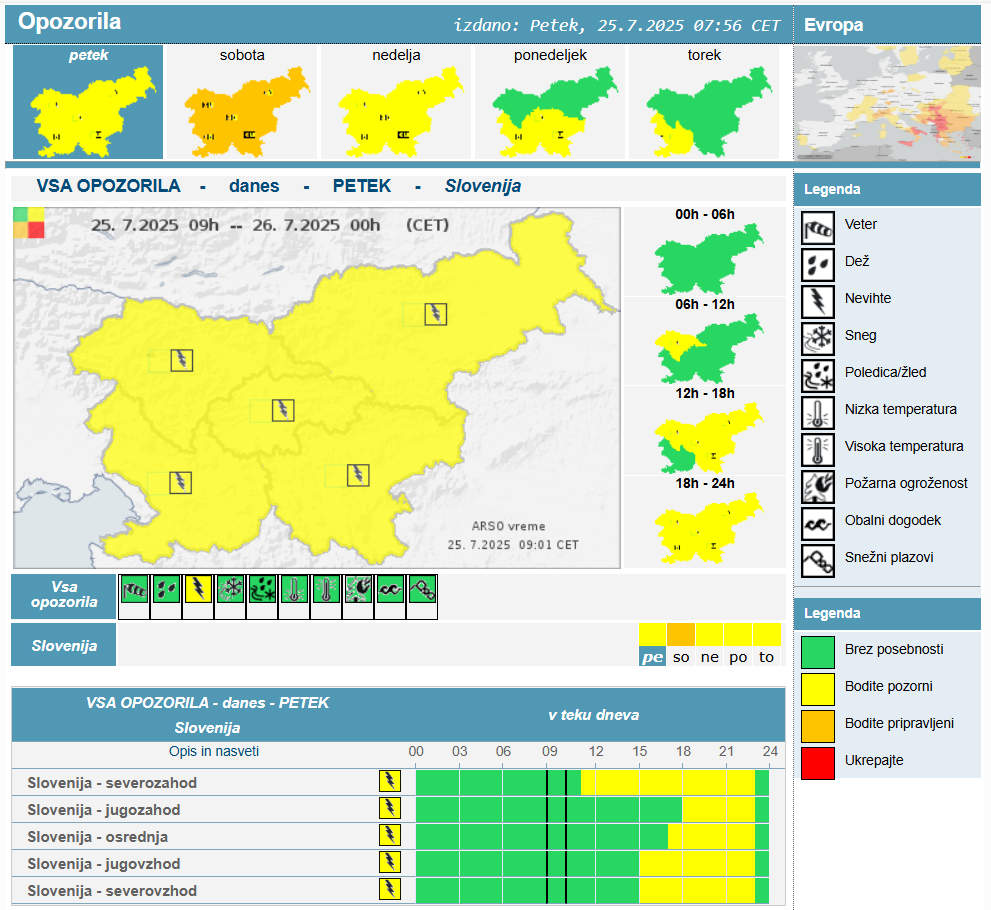
Task: Click the lightning icon in the jugozahod row
Action: [390, 808]
